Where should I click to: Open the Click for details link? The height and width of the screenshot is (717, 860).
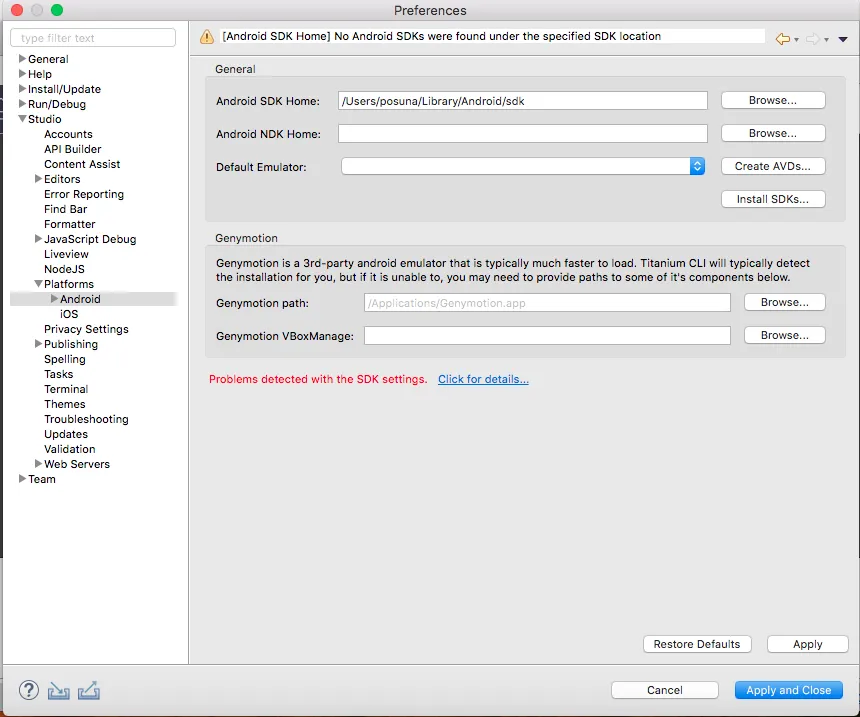click(483, 379)
